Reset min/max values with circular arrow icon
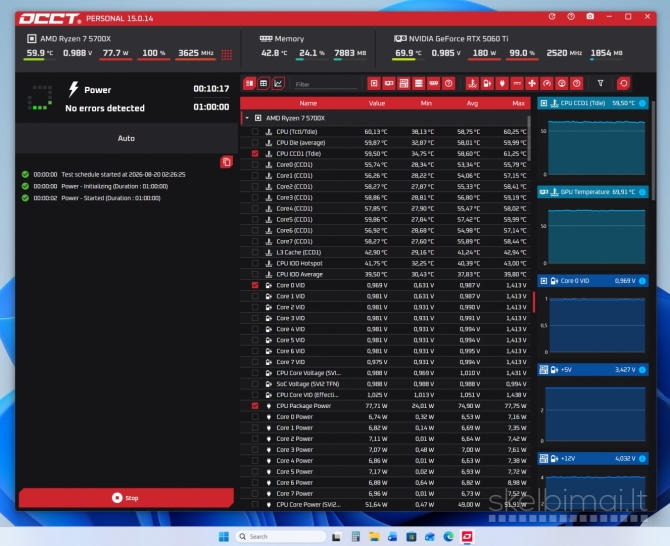Screen dimensions: 670x546 [623, 83]
